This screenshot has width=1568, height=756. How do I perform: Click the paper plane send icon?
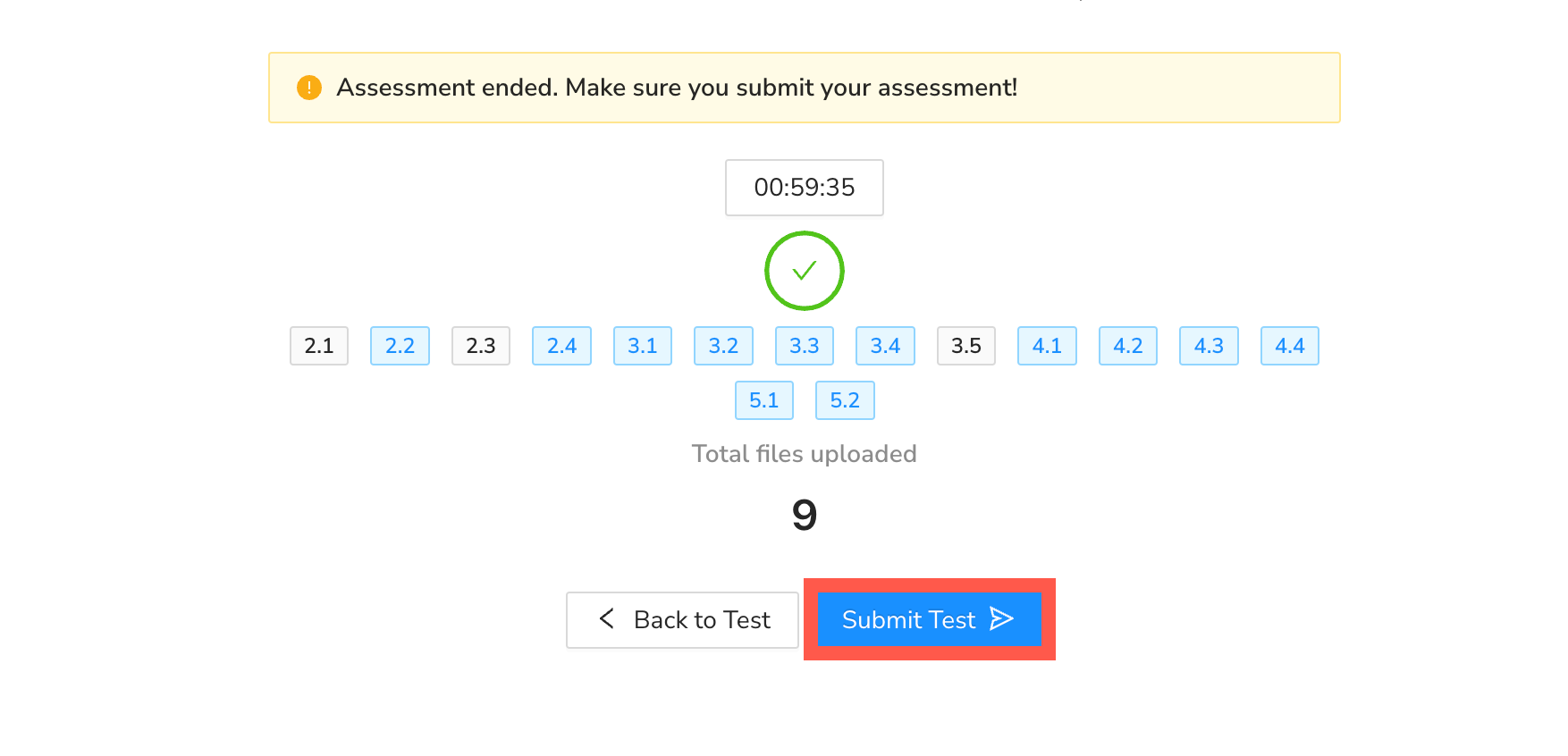[x=1001, y=618]
